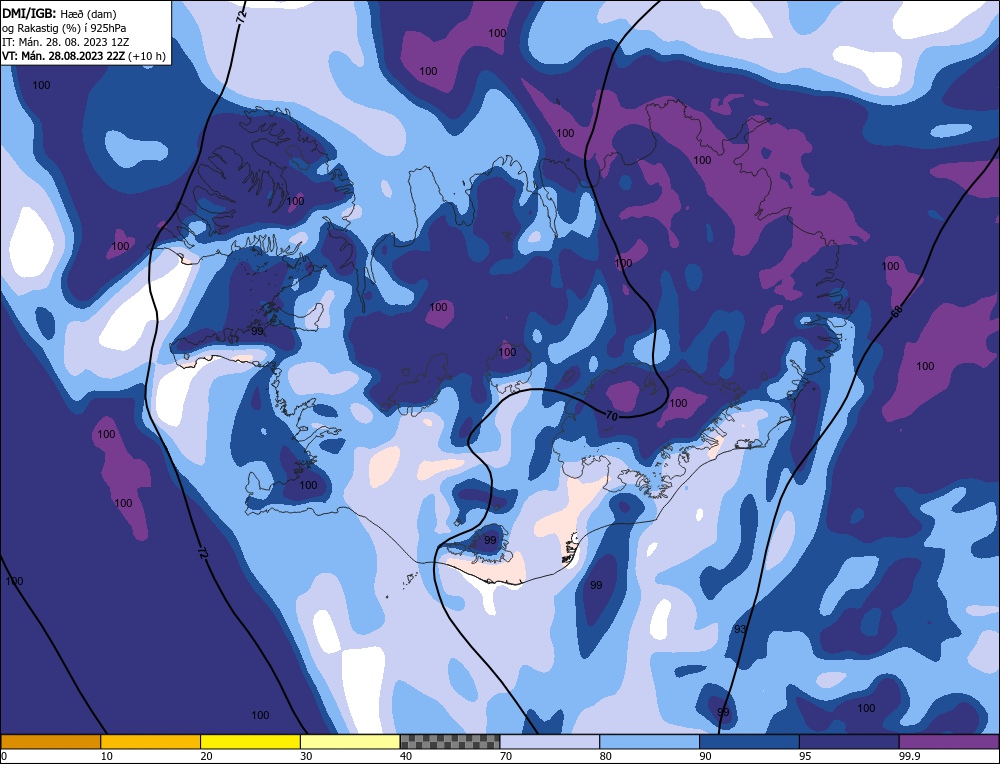Choose the medium blue 90–95 legend swatch
The width and height of the screenshot is (1000, 764).
point(749,741)
